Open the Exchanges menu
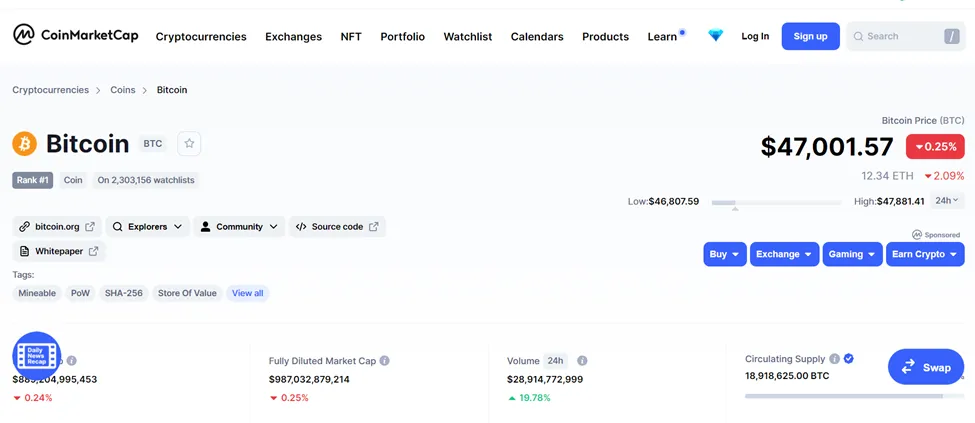 click(x=293, y=37)
